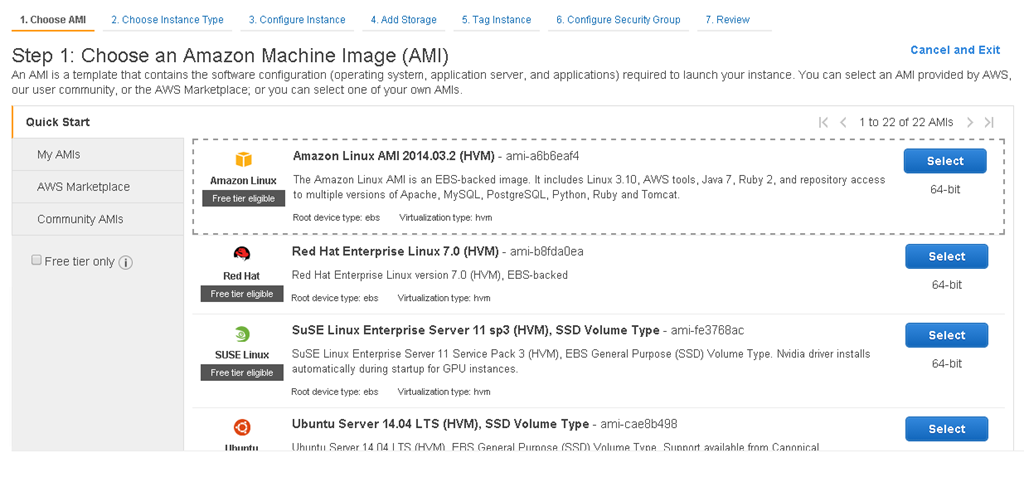Select Red Hat Enterprise Linux 7.0
Viewport: 1024px width, 487px height.
[946, 257]
